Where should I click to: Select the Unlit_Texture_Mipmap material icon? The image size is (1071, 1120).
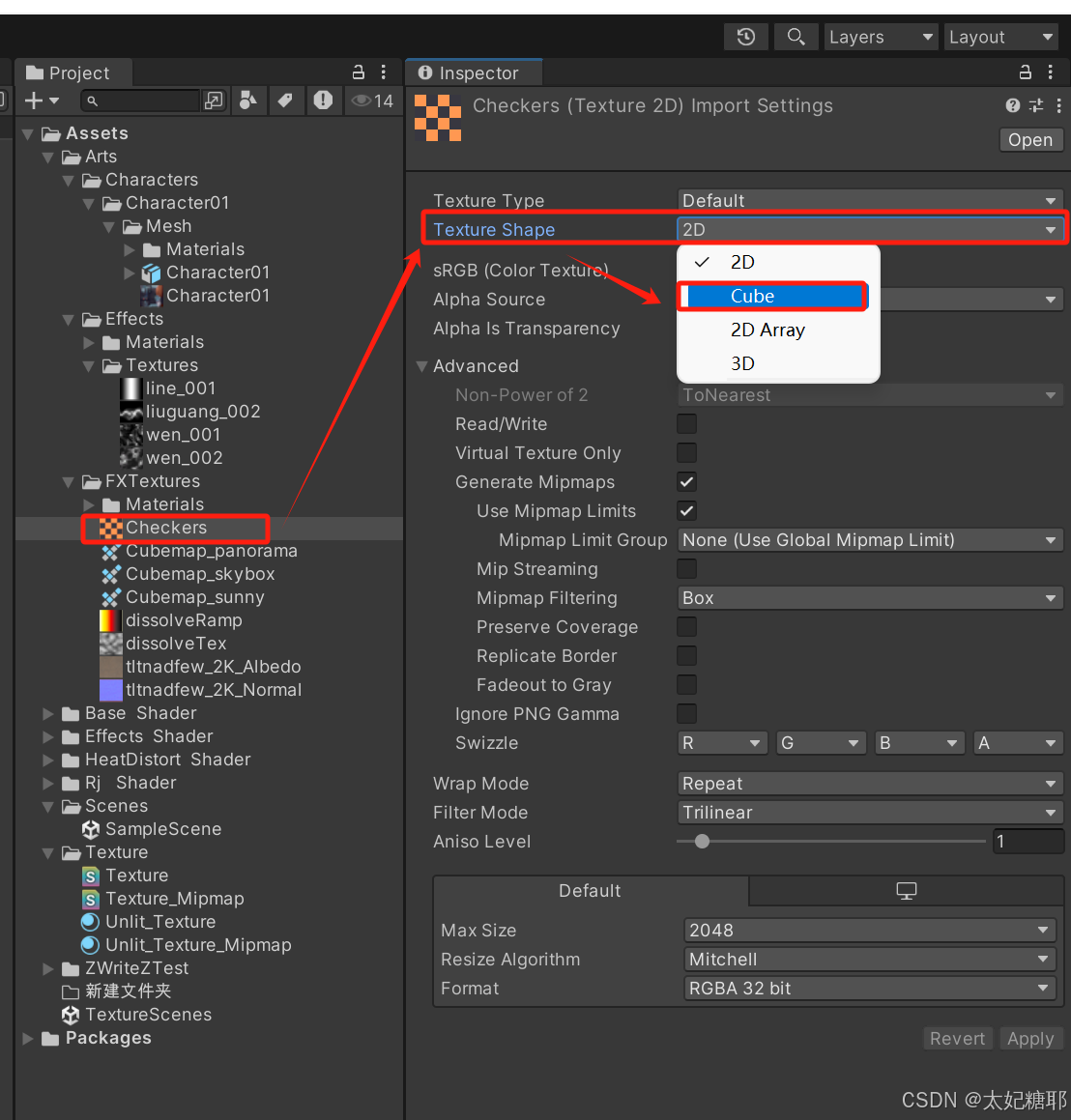coord(91,945)
